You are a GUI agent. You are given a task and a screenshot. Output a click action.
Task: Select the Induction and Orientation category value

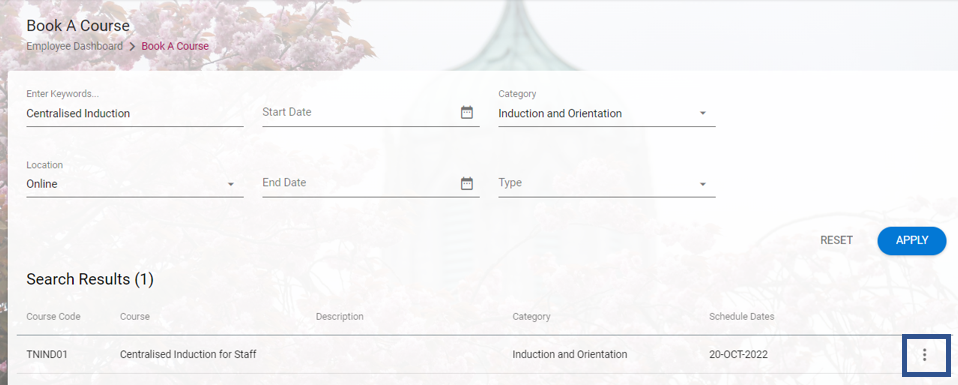(x=560, y=113)
